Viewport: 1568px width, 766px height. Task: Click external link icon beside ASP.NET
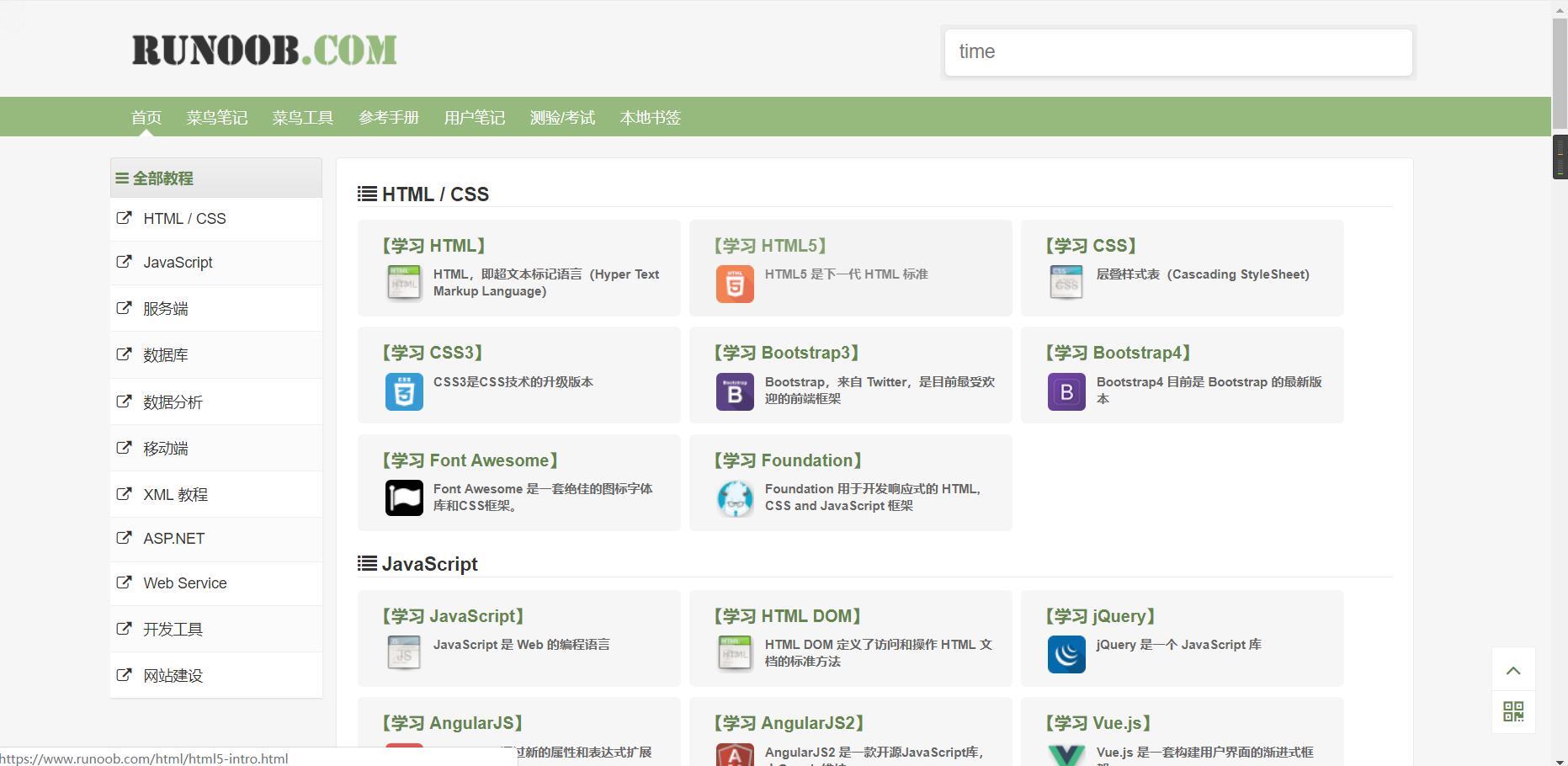click(124, 538)
